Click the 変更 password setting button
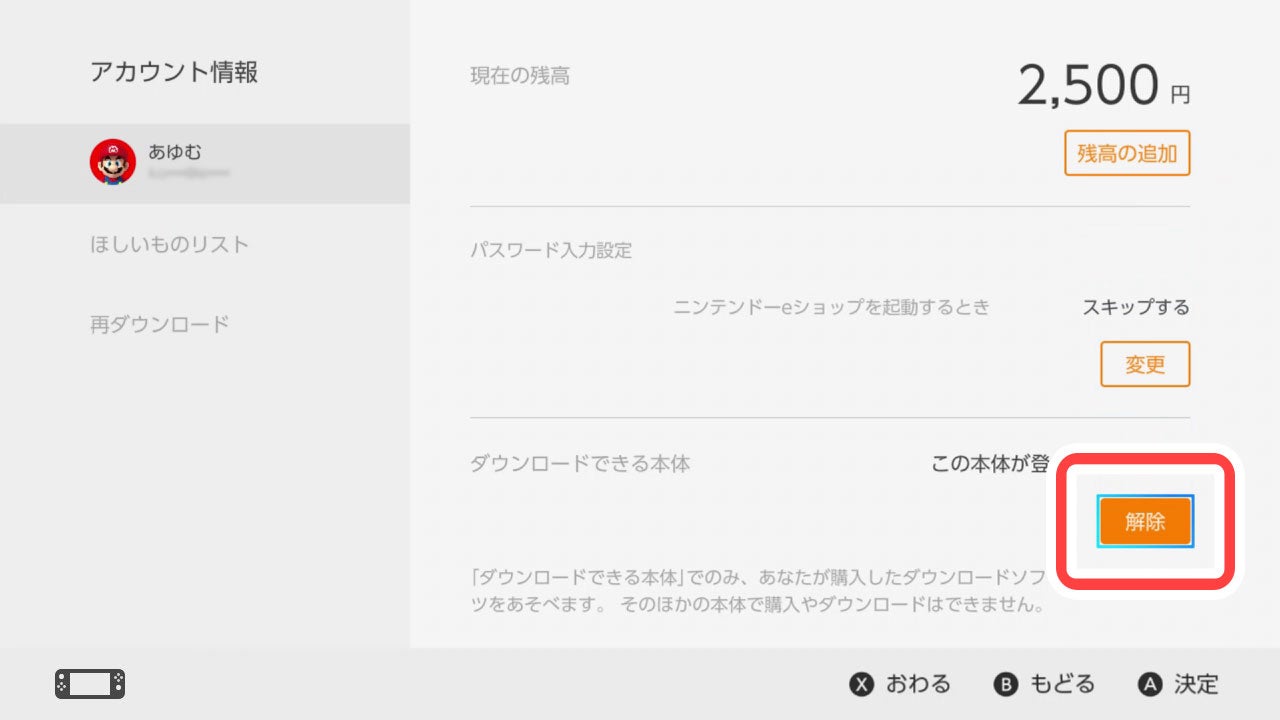The height and width of the screenshot is (720, 1280). 1145,364
